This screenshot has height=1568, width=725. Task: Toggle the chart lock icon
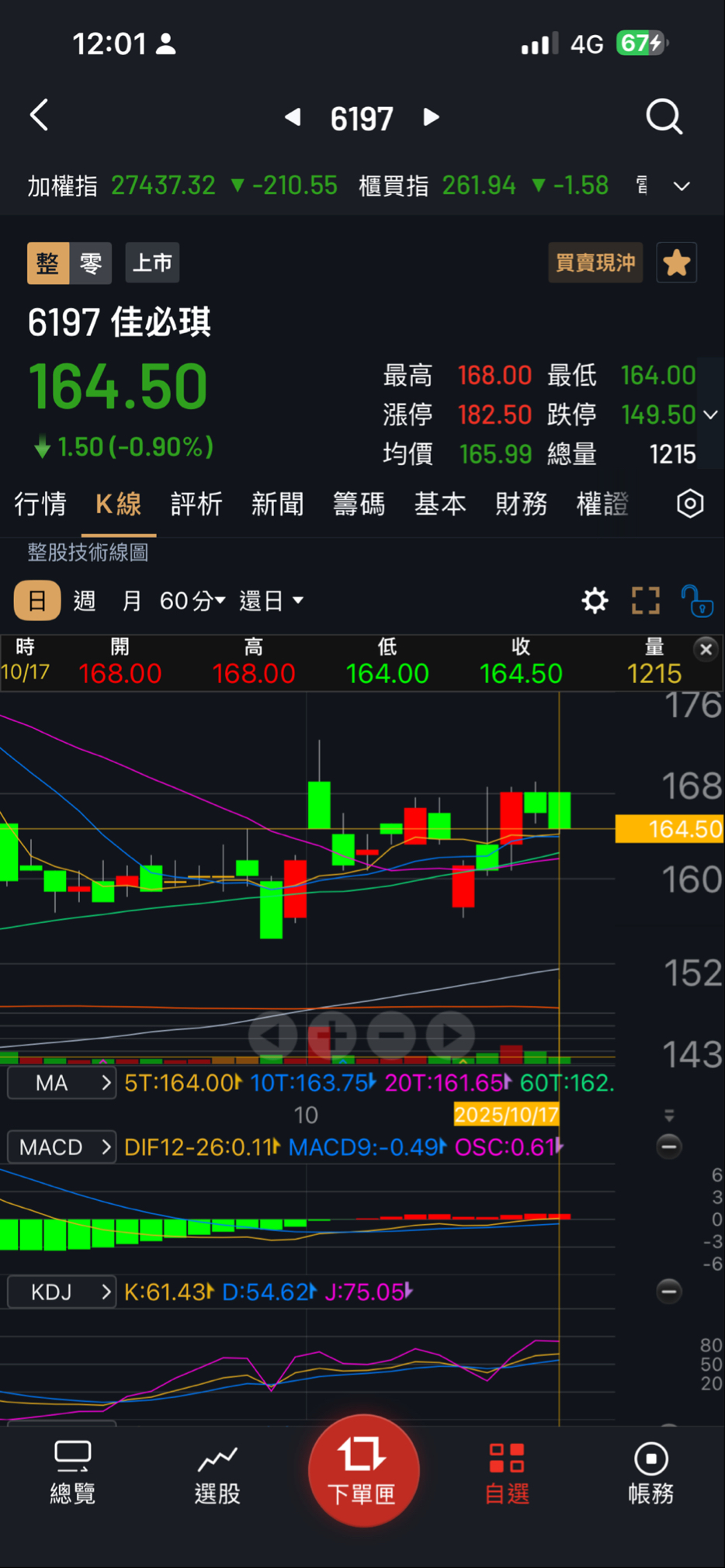[x=697, y=601]
